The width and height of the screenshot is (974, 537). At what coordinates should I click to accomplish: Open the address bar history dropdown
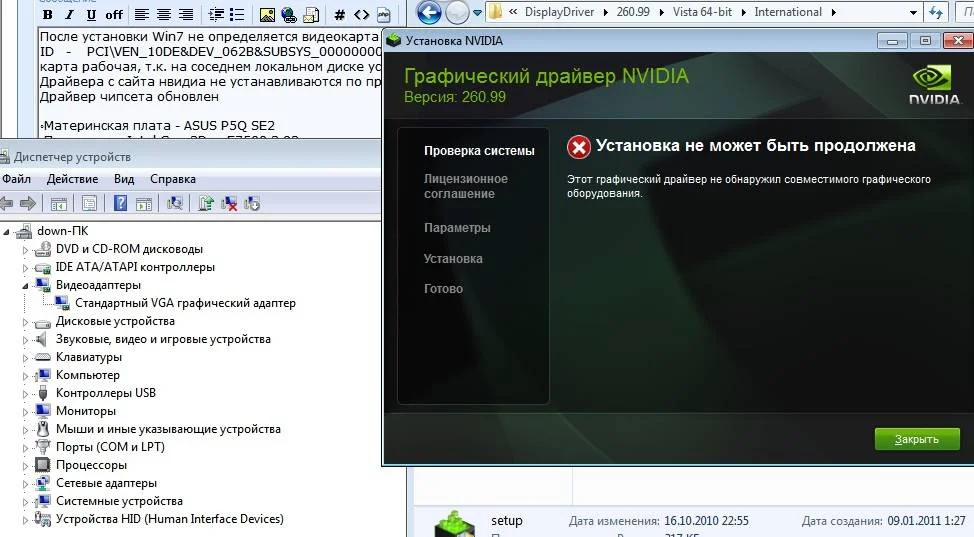coord(913,12)
